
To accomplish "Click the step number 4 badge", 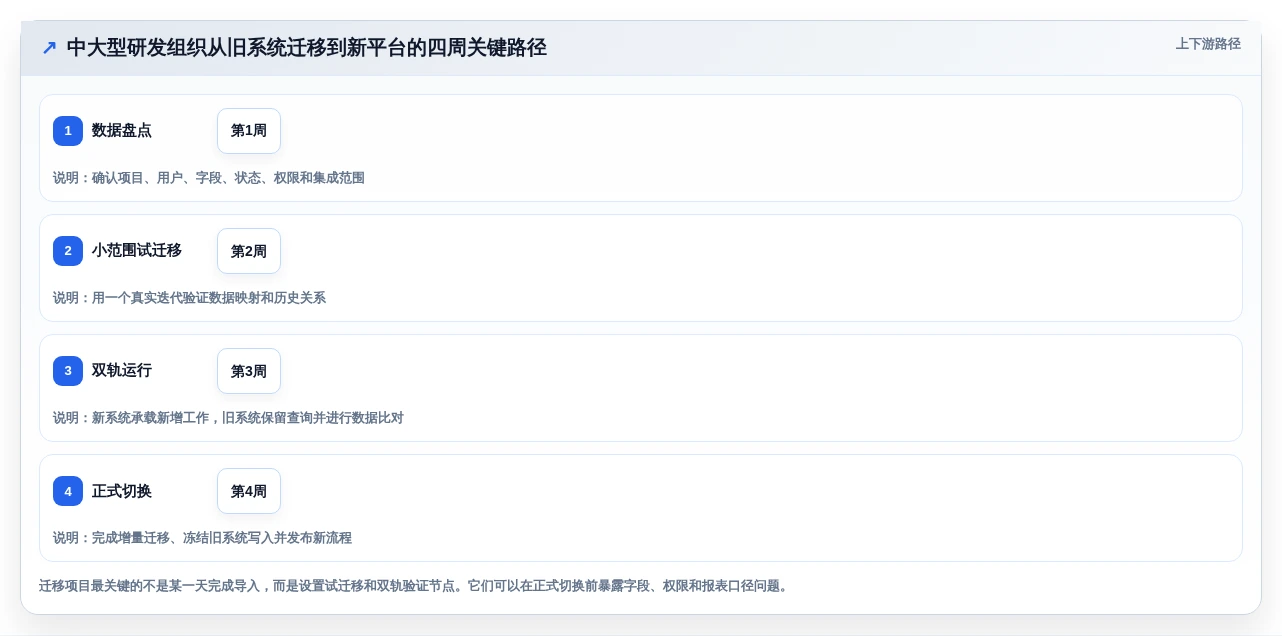I will (x=68, y=491).
